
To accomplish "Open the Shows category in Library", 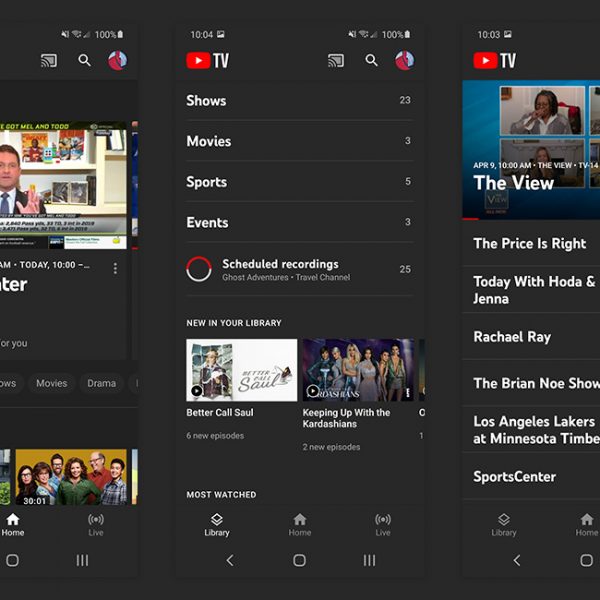I will [x=299, y=100].
